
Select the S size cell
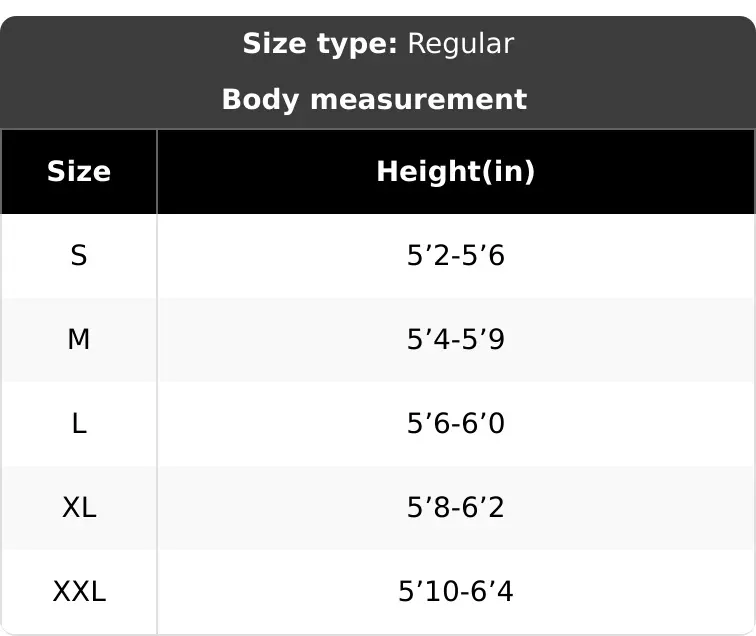[x=79, y=256]
